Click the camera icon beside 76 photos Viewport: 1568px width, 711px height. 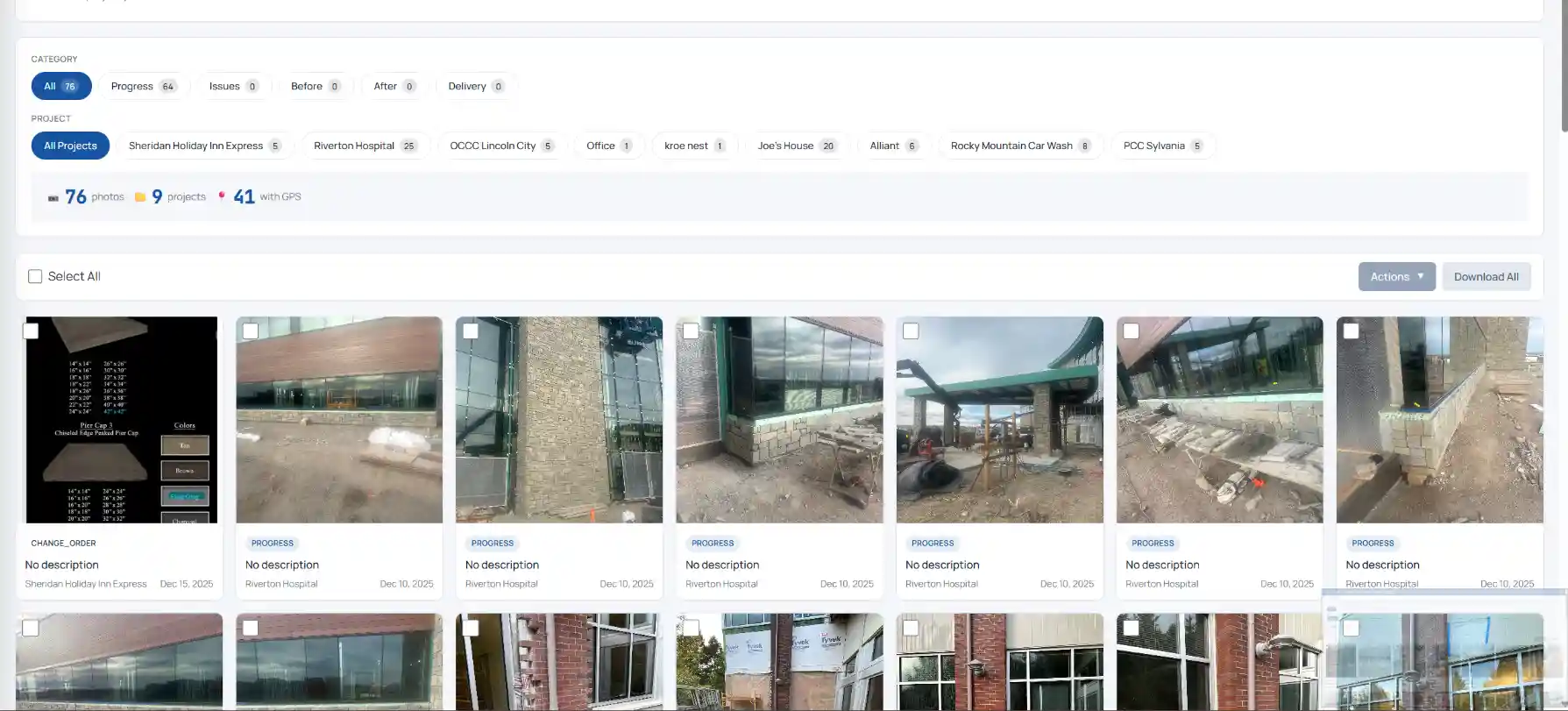point(53,197)
